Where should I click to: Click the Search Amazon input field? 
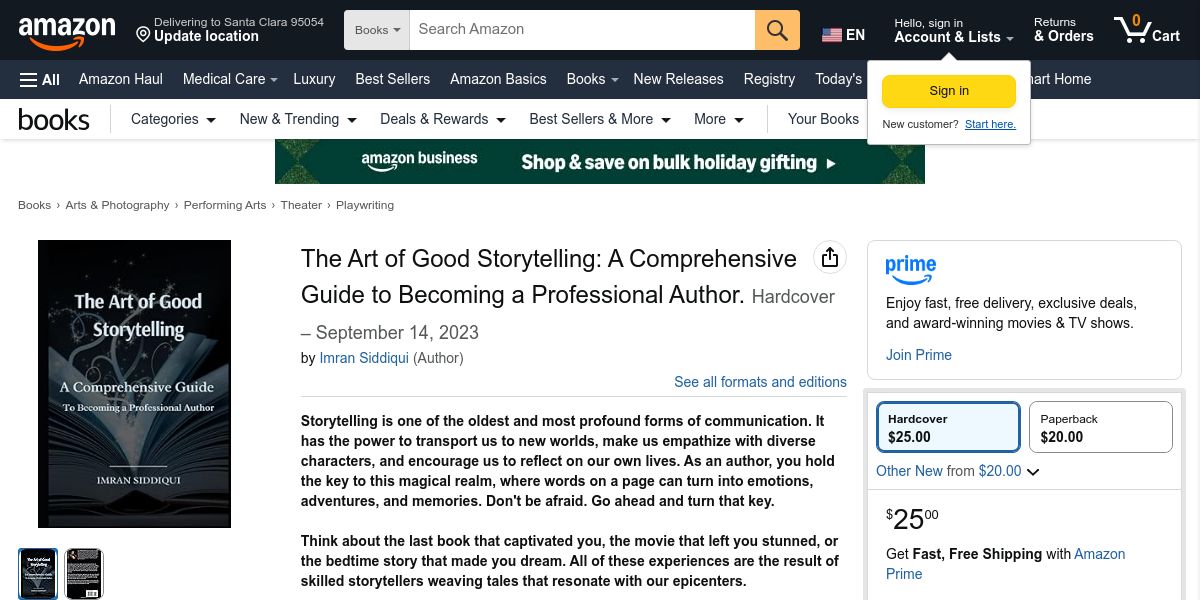pyautogui.click(x=582, y=30)
